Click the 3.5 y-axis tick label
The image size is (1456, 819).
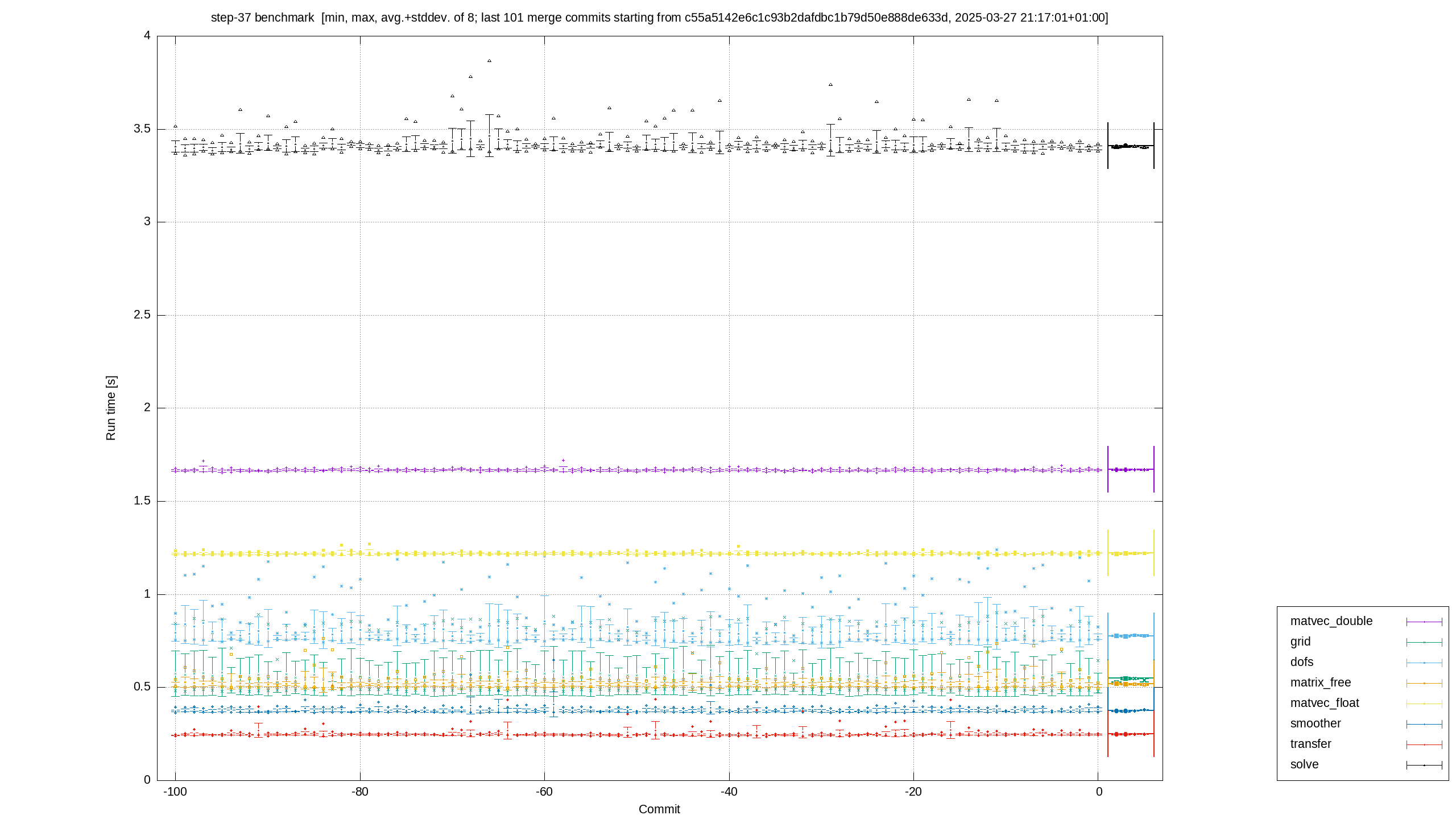142,129
